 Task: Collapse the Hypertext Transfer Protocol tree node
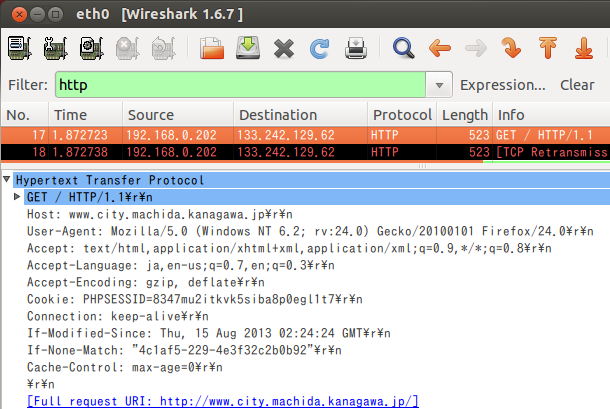click(7, 179)
